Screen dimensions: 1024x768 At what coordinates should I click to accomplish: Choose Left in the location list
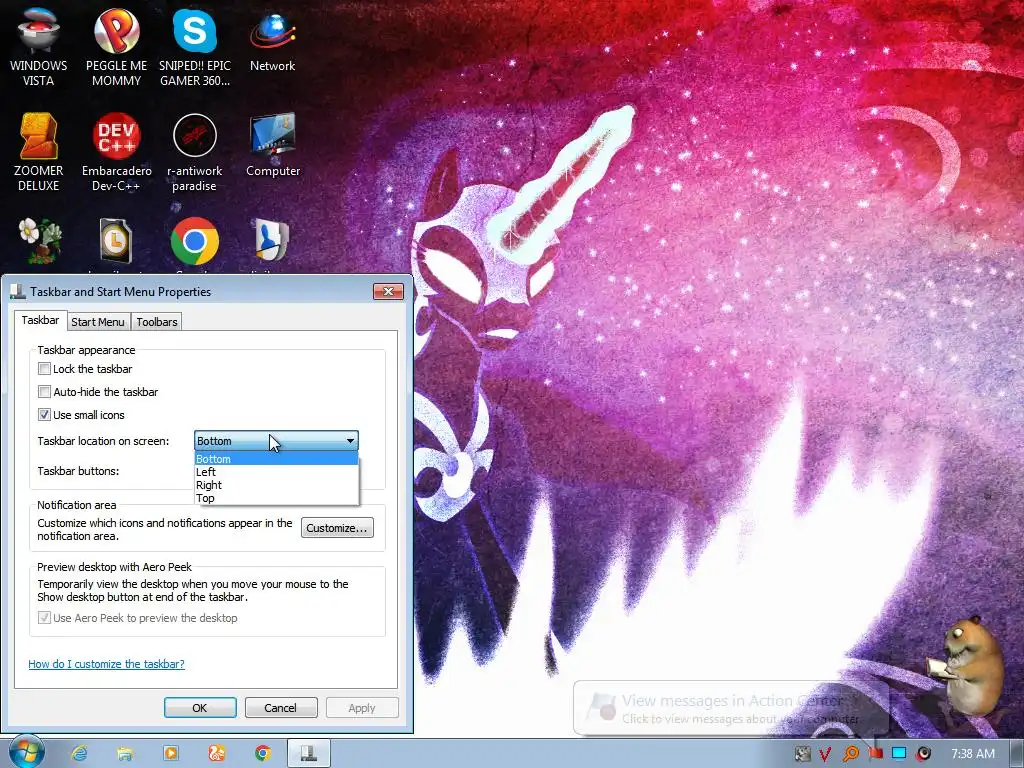(x=276, y=472)
